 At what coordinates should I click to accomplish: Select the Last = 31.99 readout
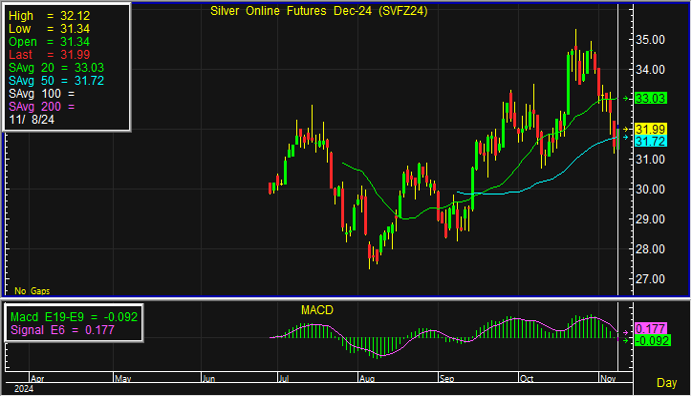pyautogui.click(x=49, y=55)
